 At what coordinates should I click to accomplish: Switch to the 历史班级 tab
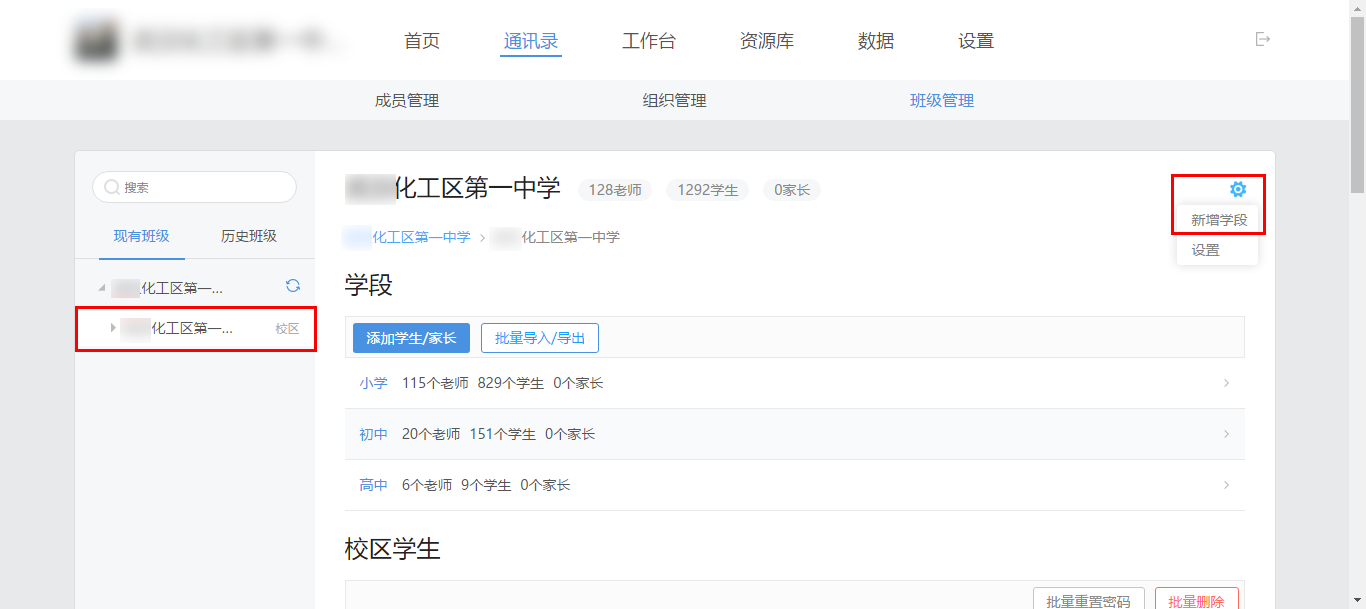249,236
